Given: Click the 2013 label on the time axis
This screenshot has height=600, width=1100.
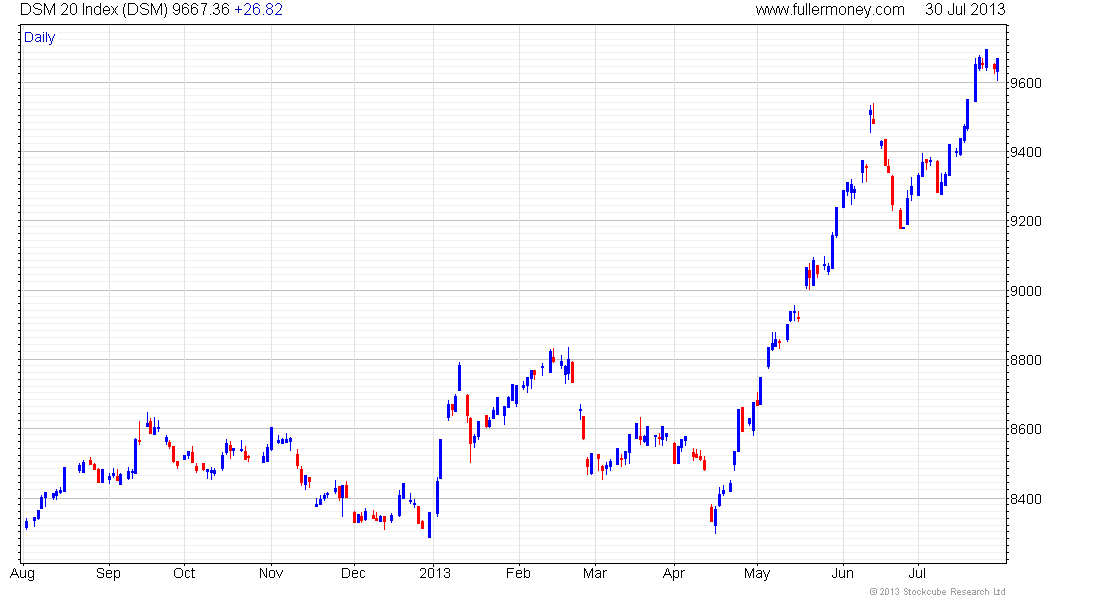Looking at the screenshot, I should [x=434, y=573].
